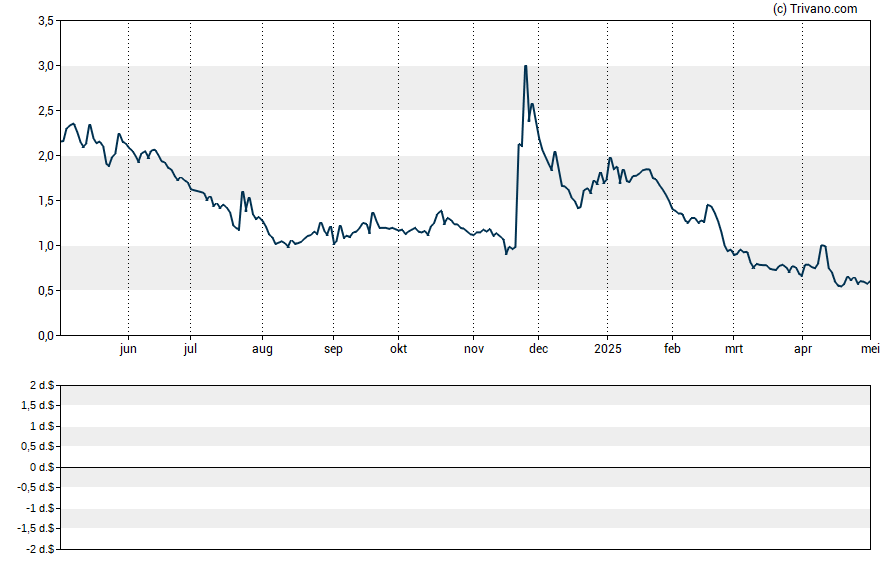Click the 'apr' month label

coord(803,349)
